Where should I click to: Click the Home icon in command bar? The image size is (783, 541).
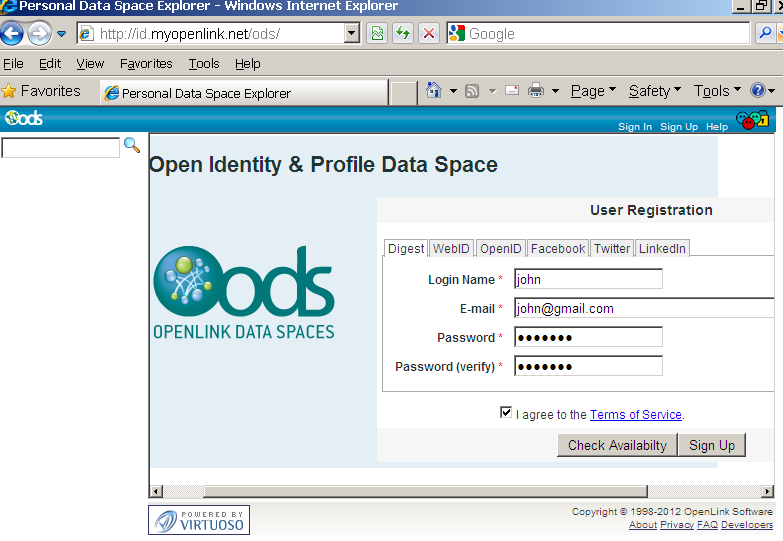coord(433,91)
